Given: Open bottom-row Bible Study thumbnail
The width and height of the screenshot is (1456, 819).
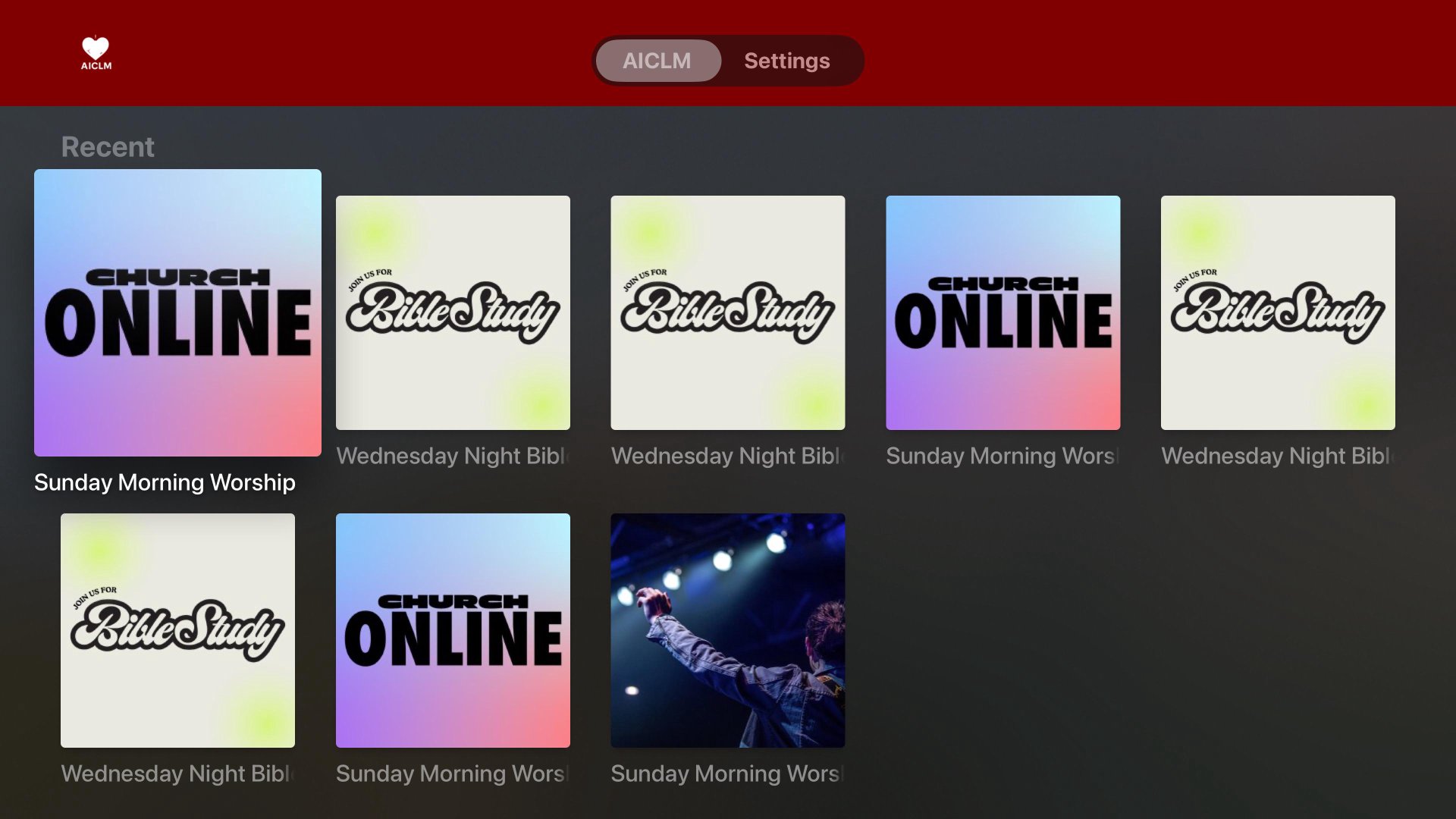Looking at the screenshot, I should pyautogui.click(x=177, y=630).
